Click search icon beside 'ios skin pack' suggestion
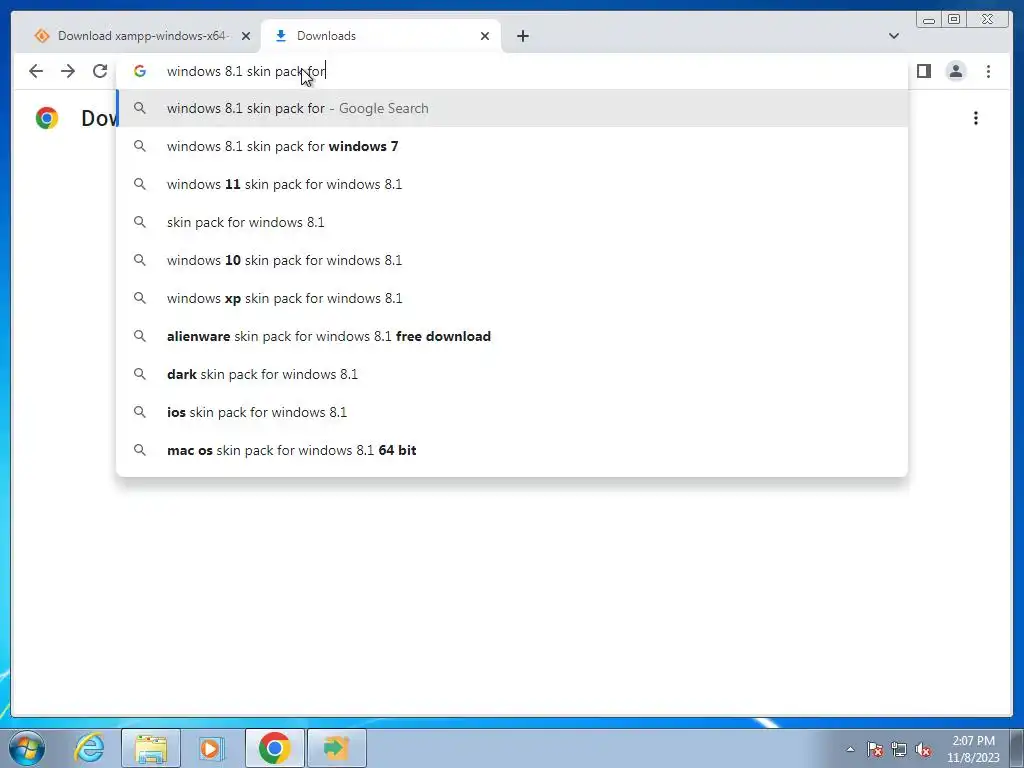The image size is (1024, 768). [140, 412]
